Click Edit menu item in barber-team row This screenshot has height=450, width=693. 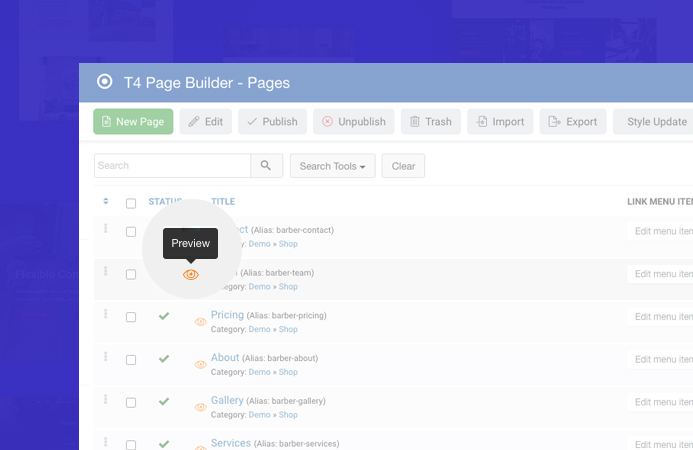click(x=660, y=274)
